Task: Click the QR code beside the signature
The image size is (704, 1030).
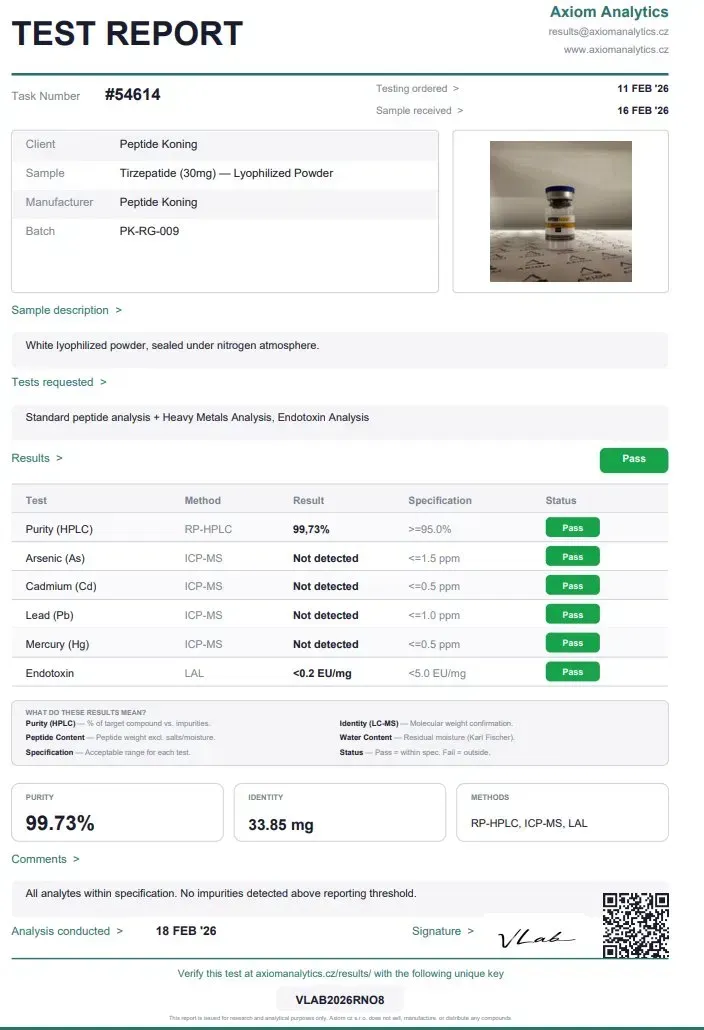Action: pos(636,925)
